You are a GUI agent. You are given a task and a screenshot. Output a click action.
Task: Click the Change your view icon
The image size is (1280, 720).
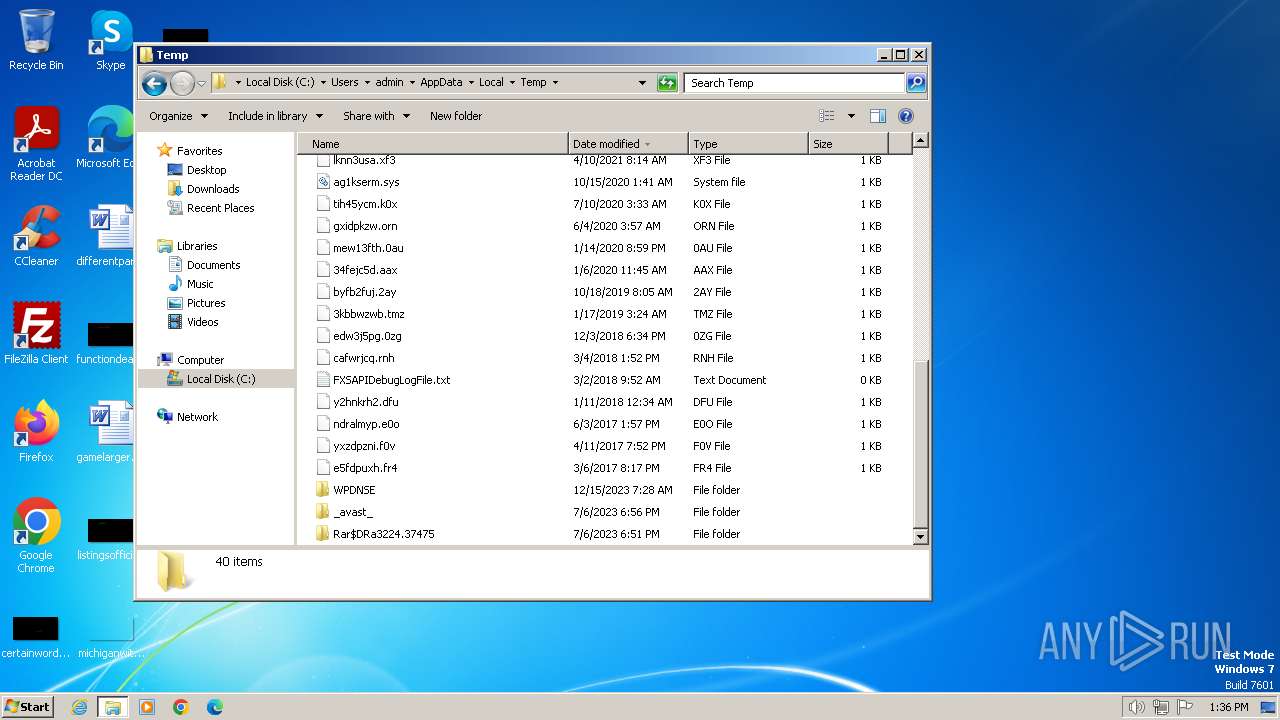[x=826, y=116]
